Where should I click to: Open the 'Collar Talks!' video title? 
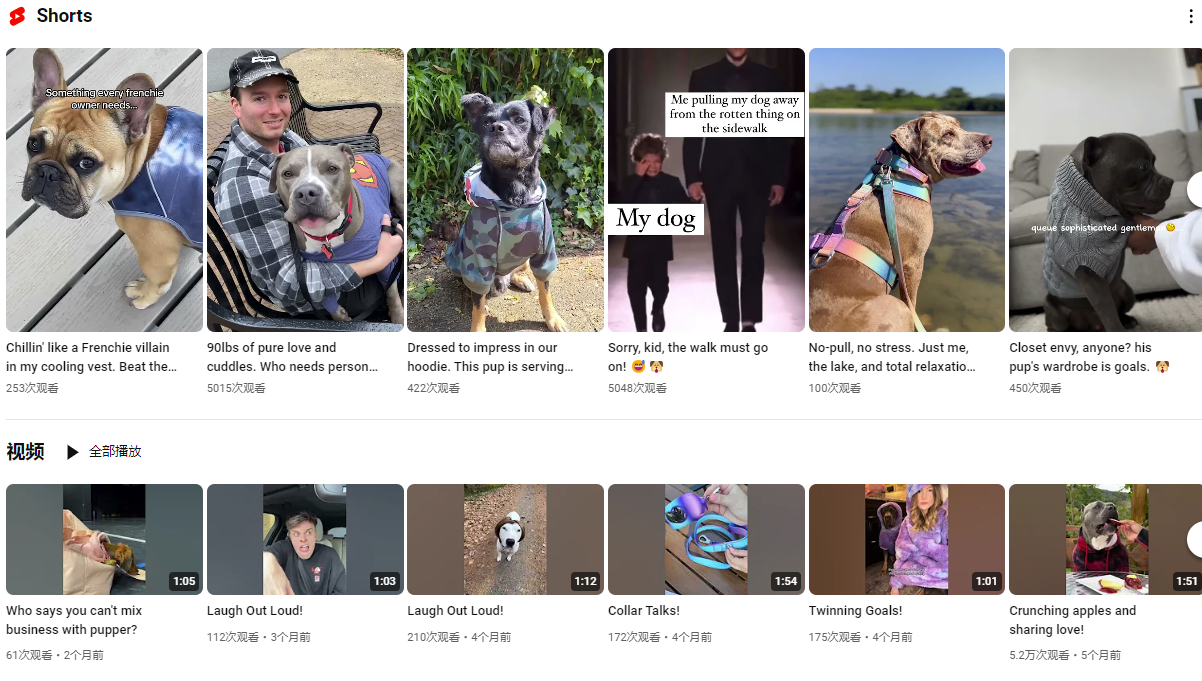(x=644, y=611)
